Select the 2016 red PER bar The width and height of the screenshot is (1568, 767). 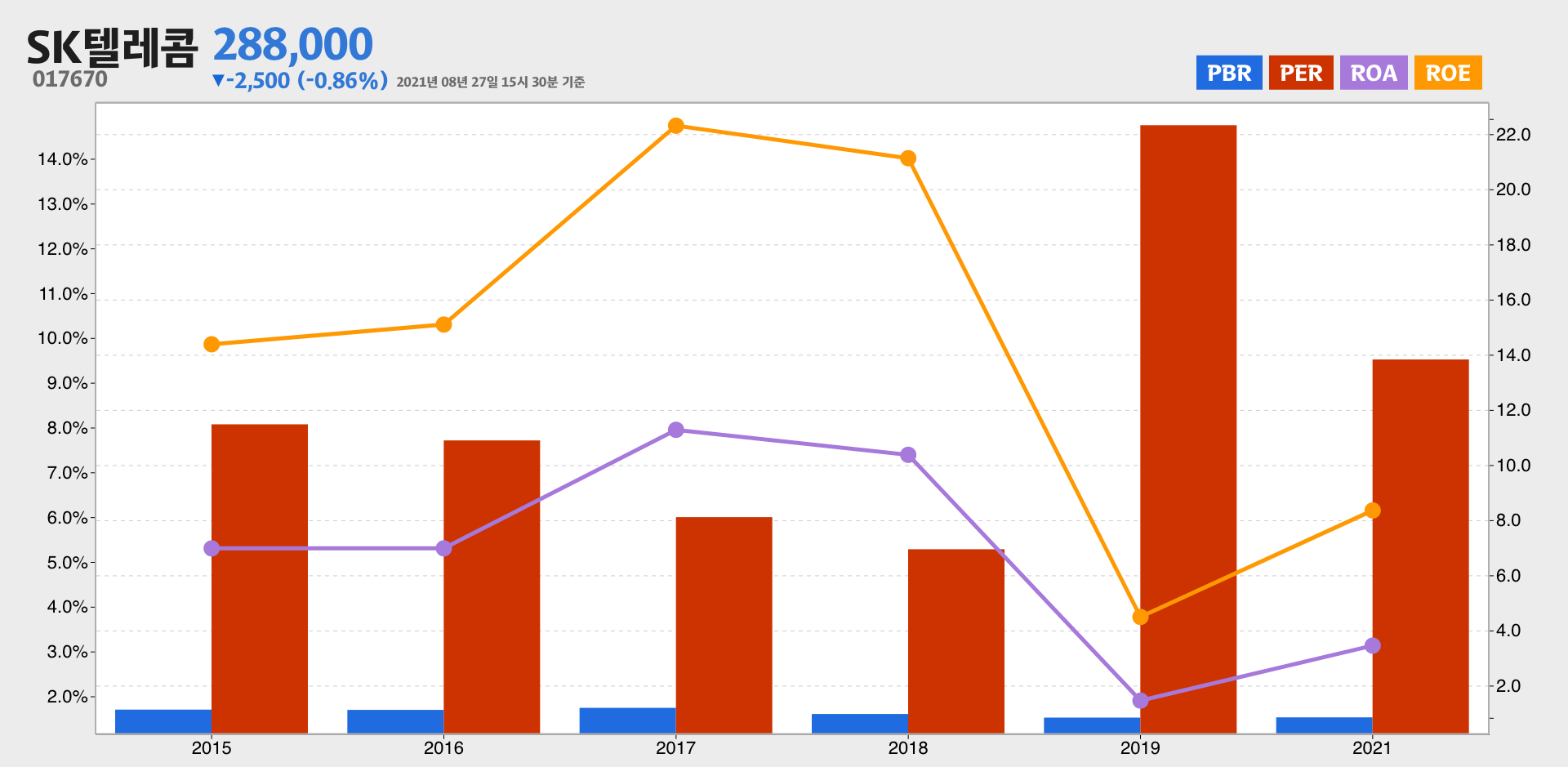pyautogui.click(x=492, y=586)
